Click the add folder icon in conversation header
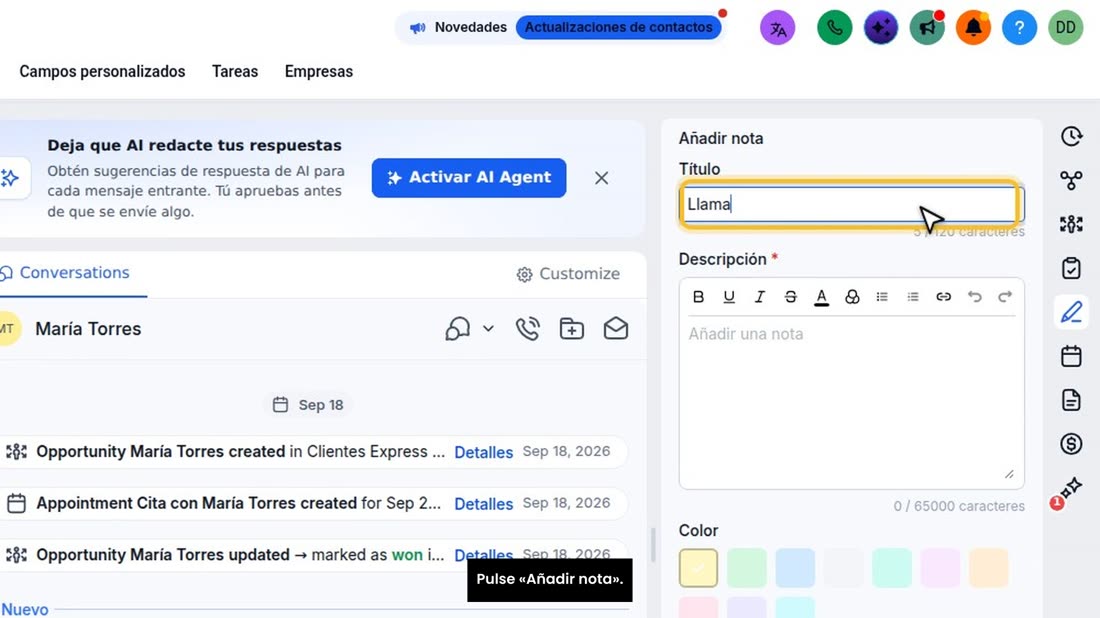Viewport: 1100px width, 618px height. point(572,328)
